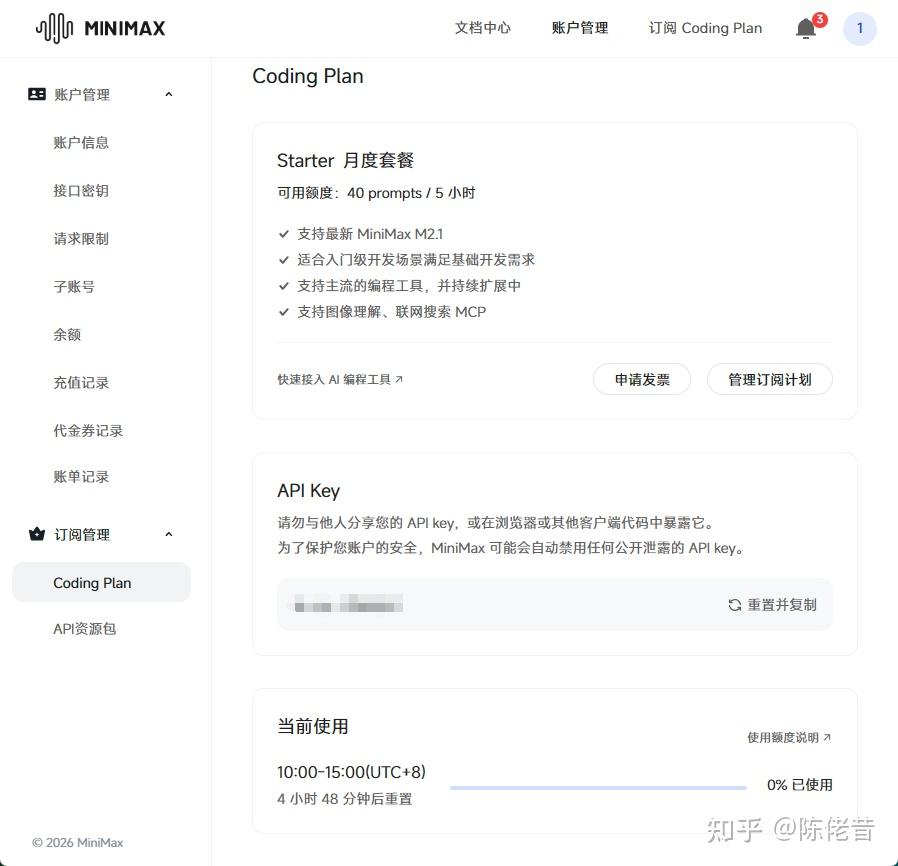Image resolution: width=898 pixels, height=866 pixels.
Task: Click the 当前使用 heading
Action: coord(312,726)
